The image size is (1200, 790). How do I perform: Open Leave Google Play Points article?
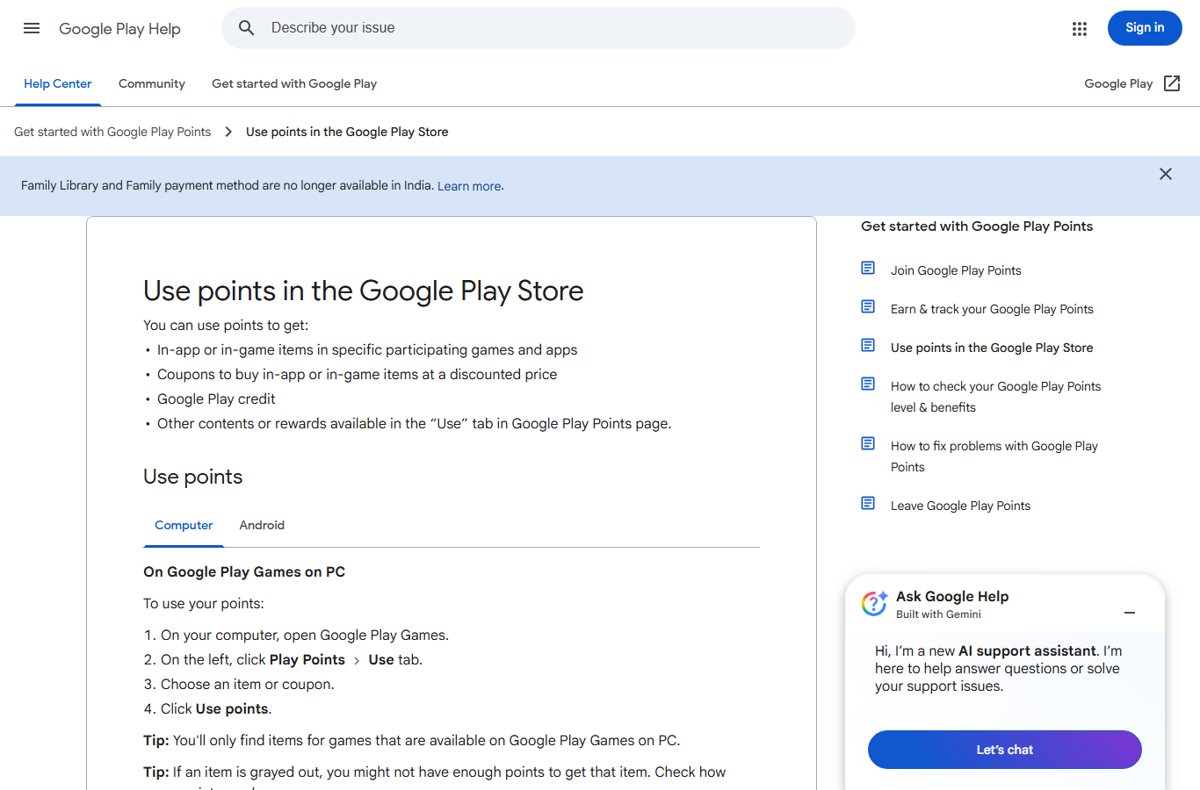[x=960, y=506]
